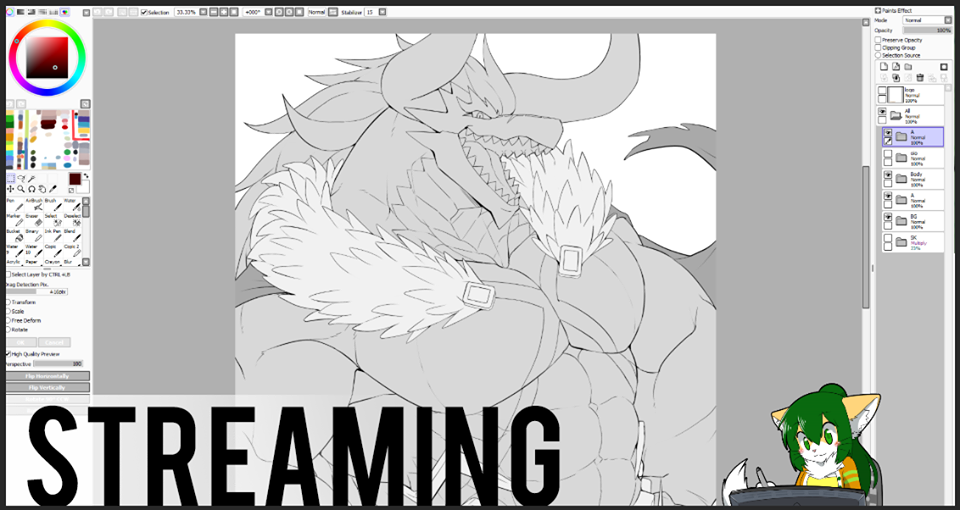Screen dimensions: 960x510
Task: Click Flip Horizontally button
Action: (x=48, y=376)
